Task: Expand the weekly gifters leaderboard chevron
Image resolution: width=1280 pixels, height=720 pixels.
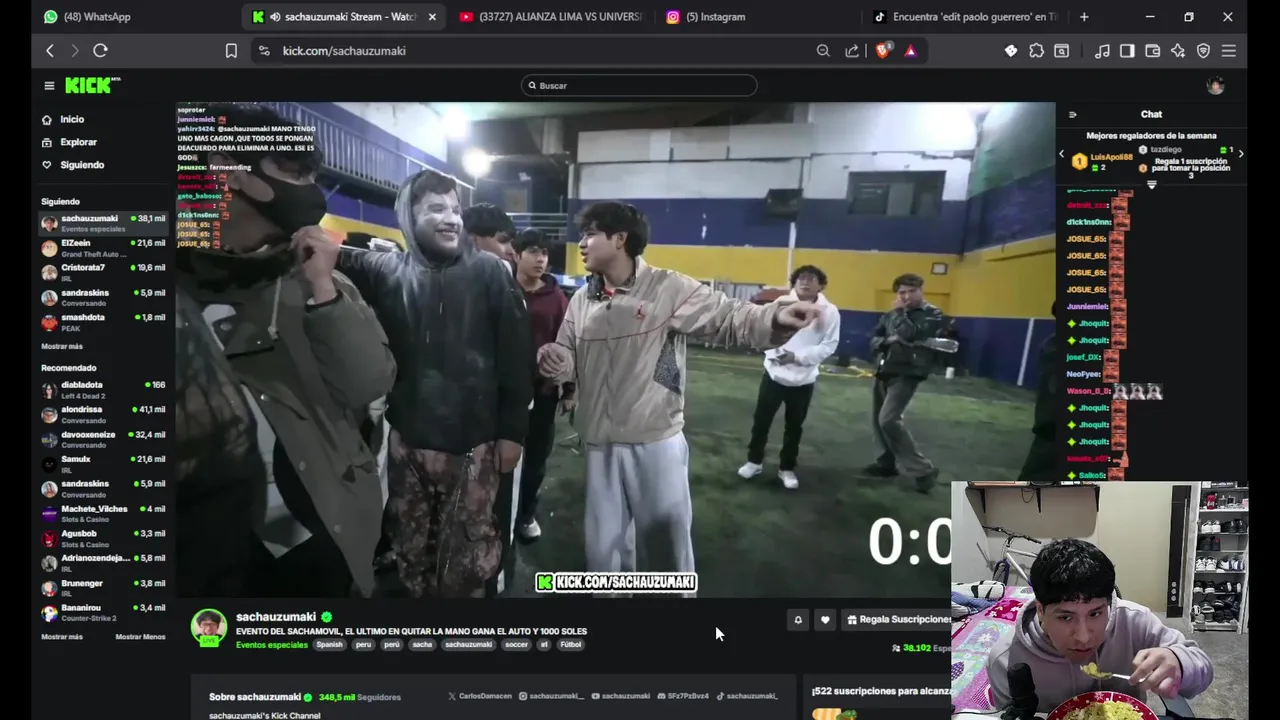Action: coord(1151,185)
